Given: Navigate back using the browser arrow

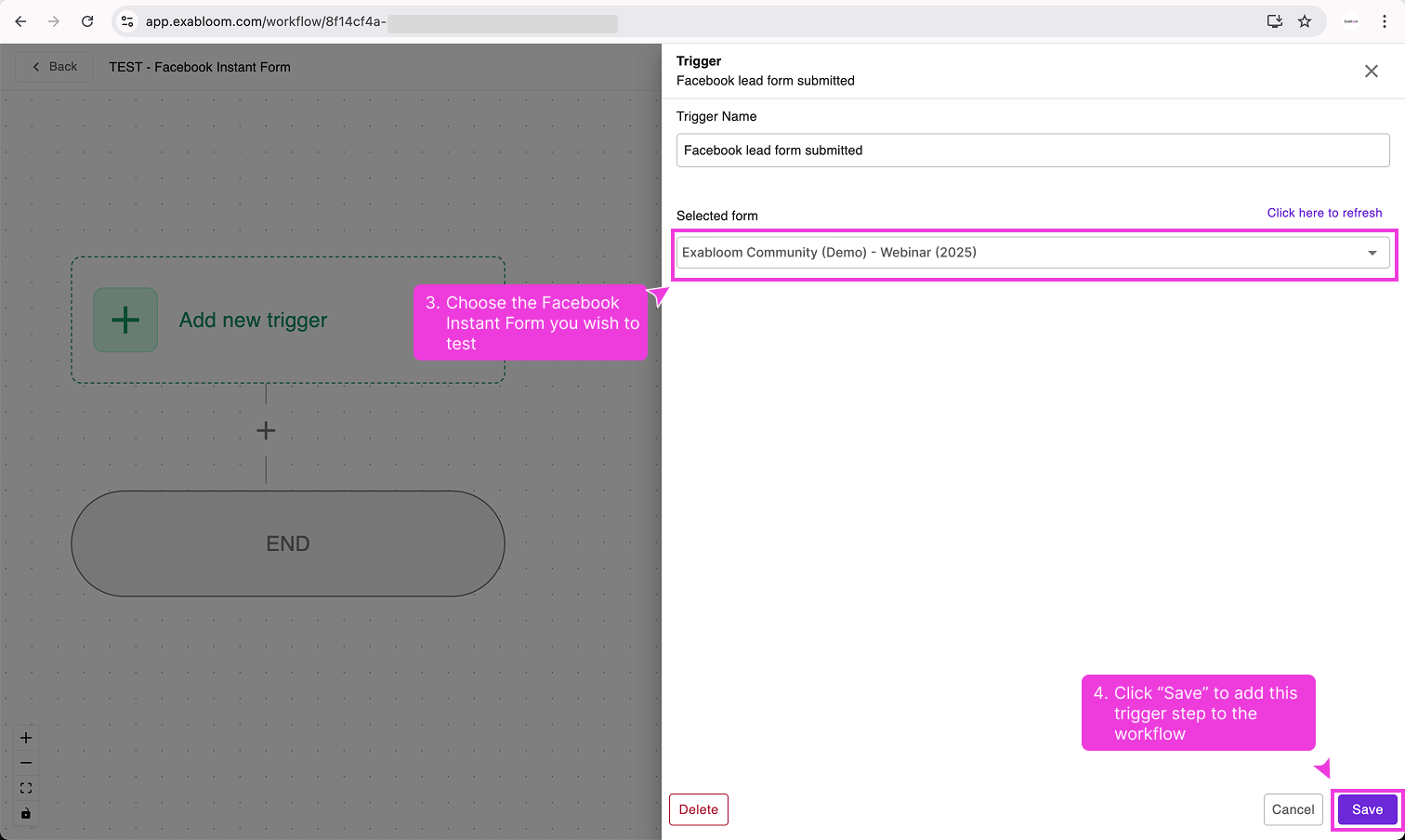Looking at the screenshot, I should point(20,20).
